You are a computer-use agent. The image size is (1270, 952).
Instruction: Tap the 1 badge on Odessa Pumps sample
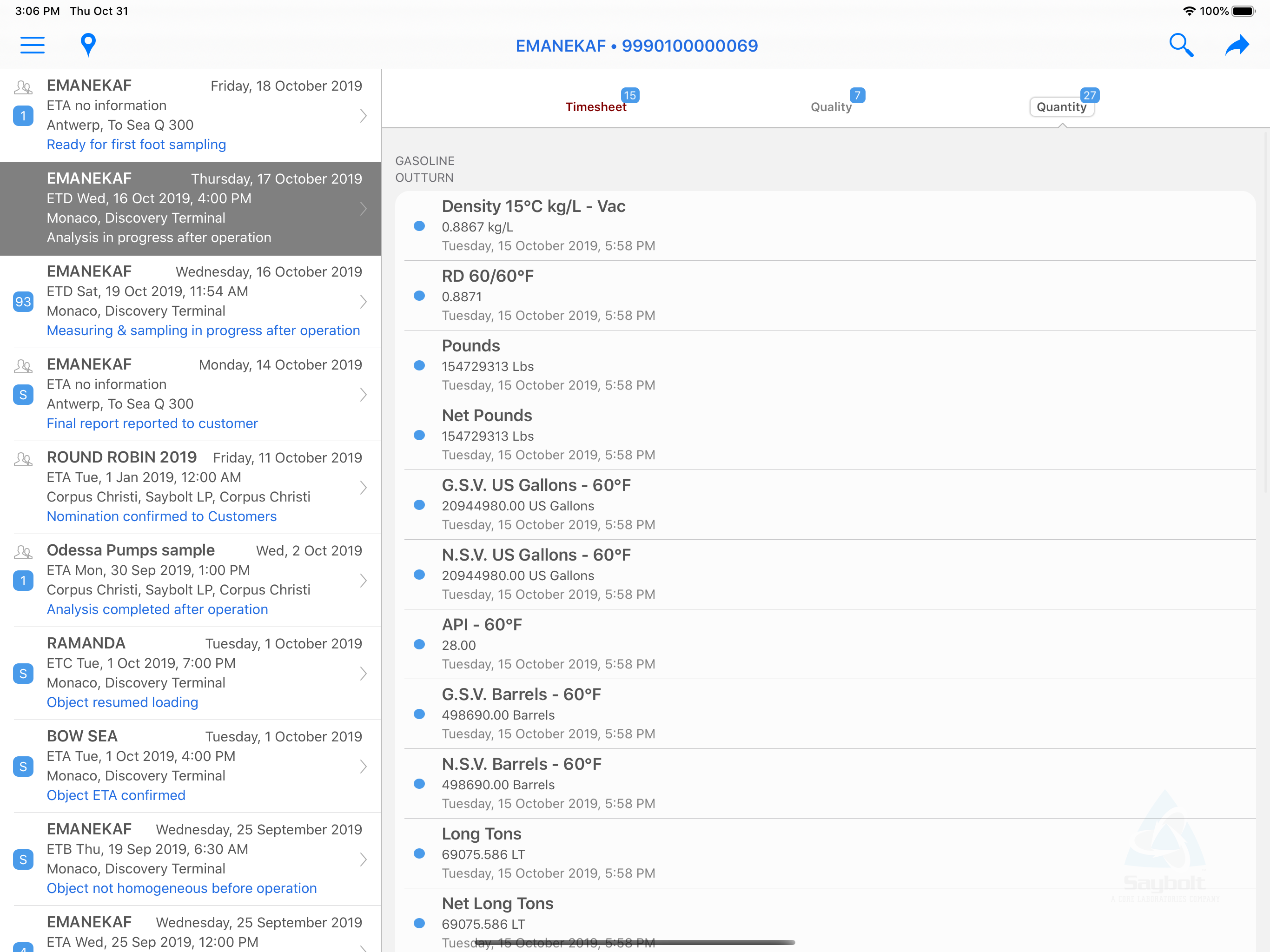click(x=23, y=581)
